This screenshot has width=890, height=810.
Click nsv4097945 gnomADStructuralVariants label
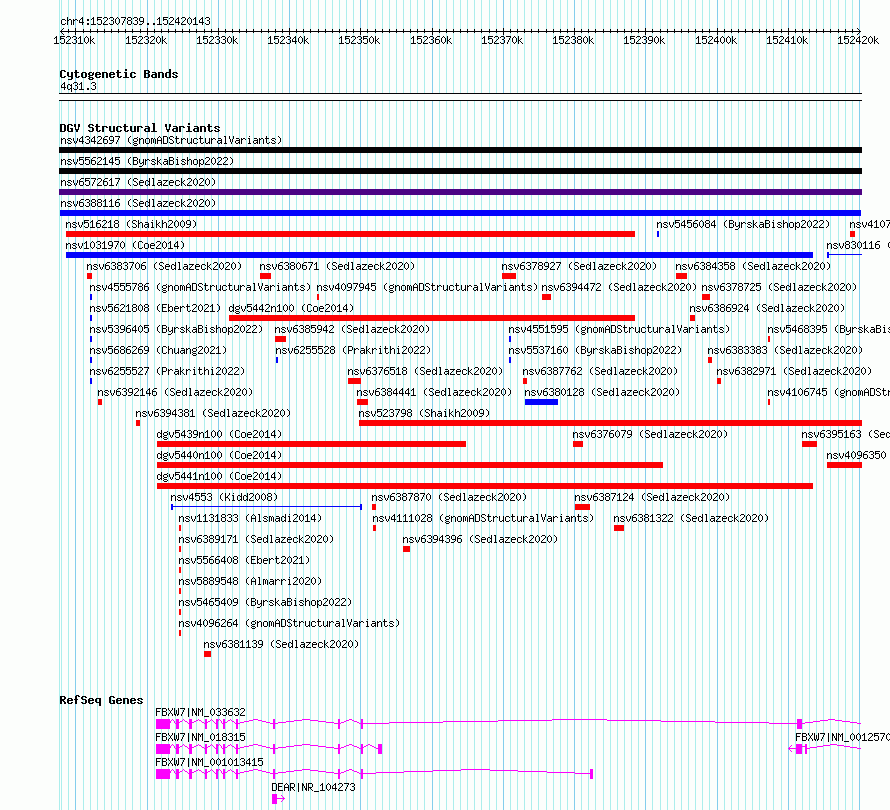click(x=427, y=287)
